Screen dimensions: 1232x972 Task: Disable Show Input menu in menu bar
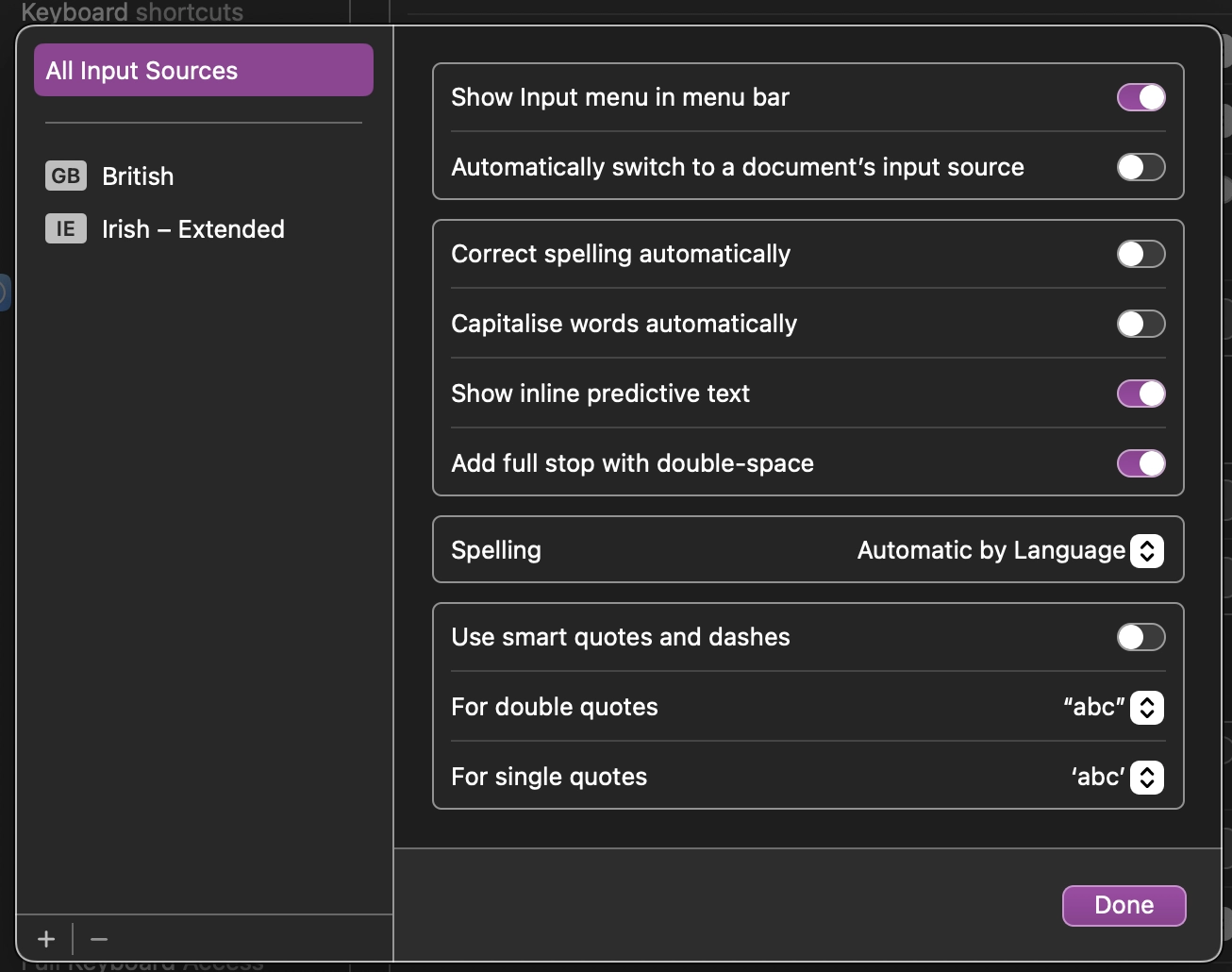coord(1141,97)
